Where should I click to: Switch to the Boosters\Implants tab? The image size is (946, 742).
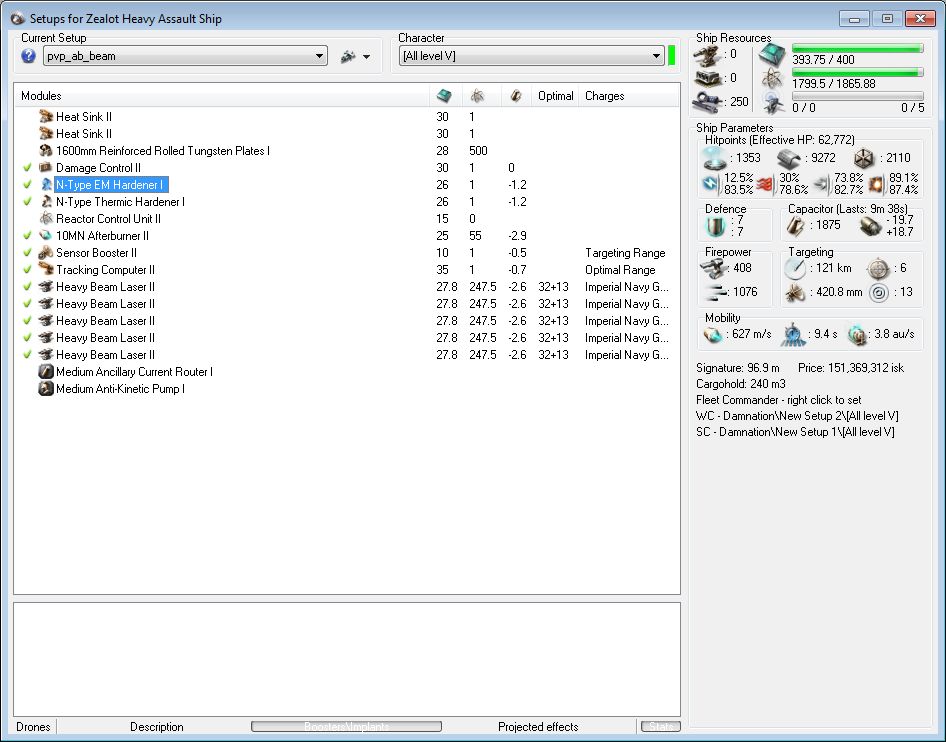coord(346,726)
